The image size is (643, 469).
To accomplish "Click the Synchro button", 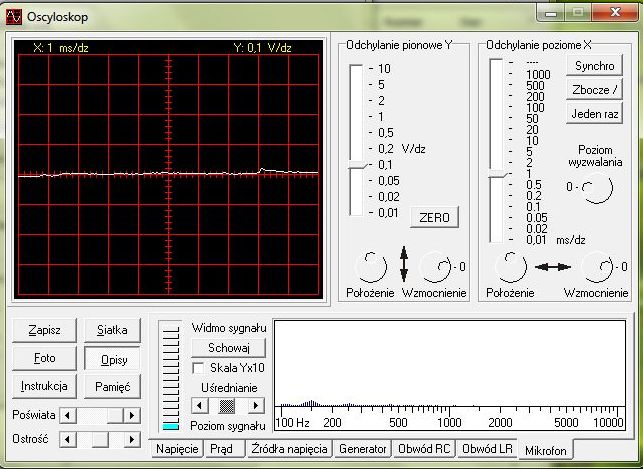I will click(594, 66).
